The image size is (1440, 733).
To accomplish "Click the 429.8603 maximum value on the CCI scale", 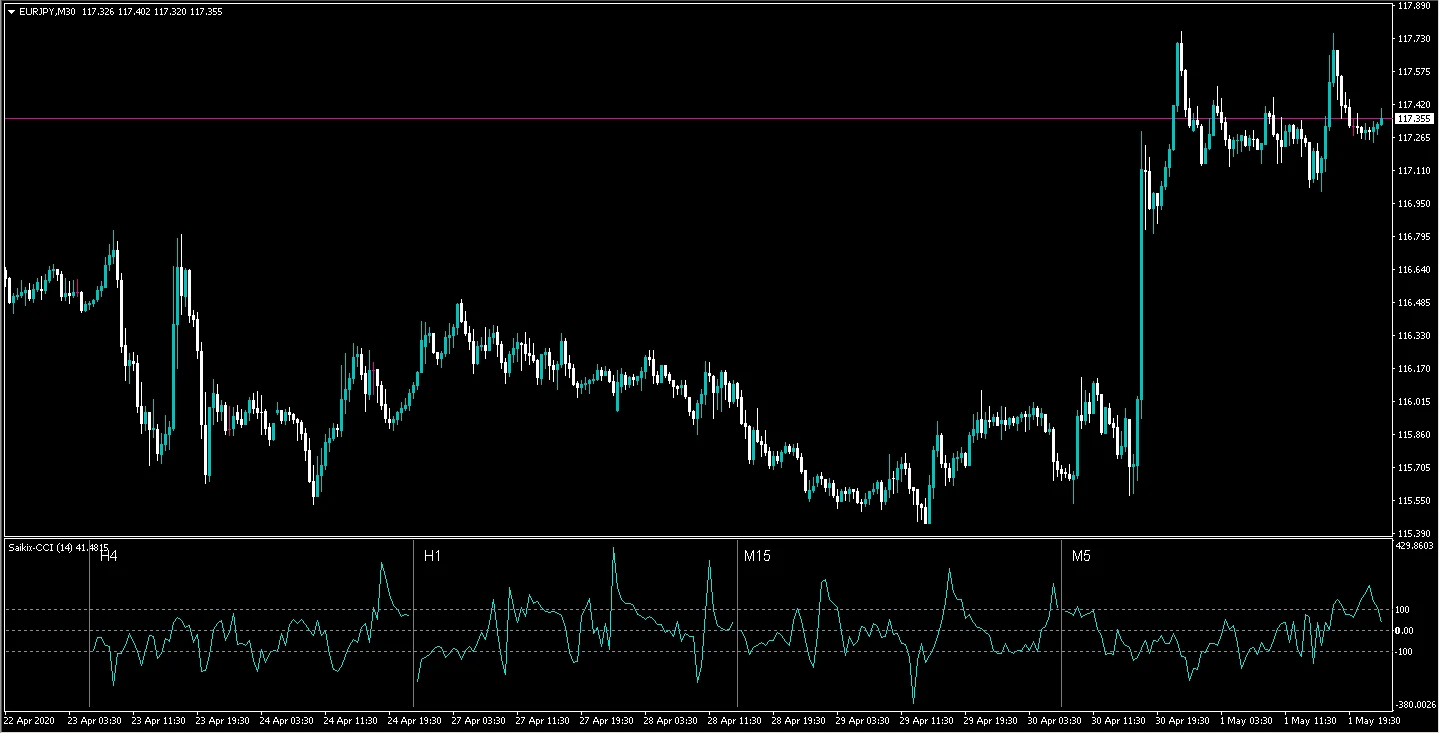I will (1414, 547).
